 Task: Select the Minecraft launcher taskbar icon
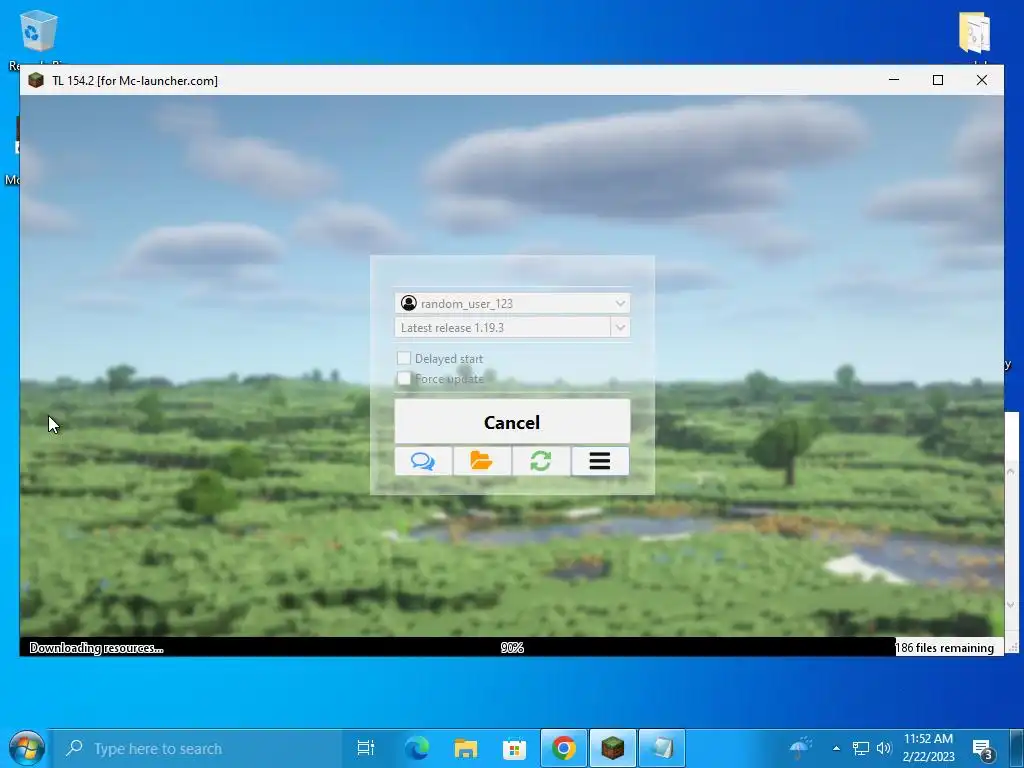coord(613,748)
